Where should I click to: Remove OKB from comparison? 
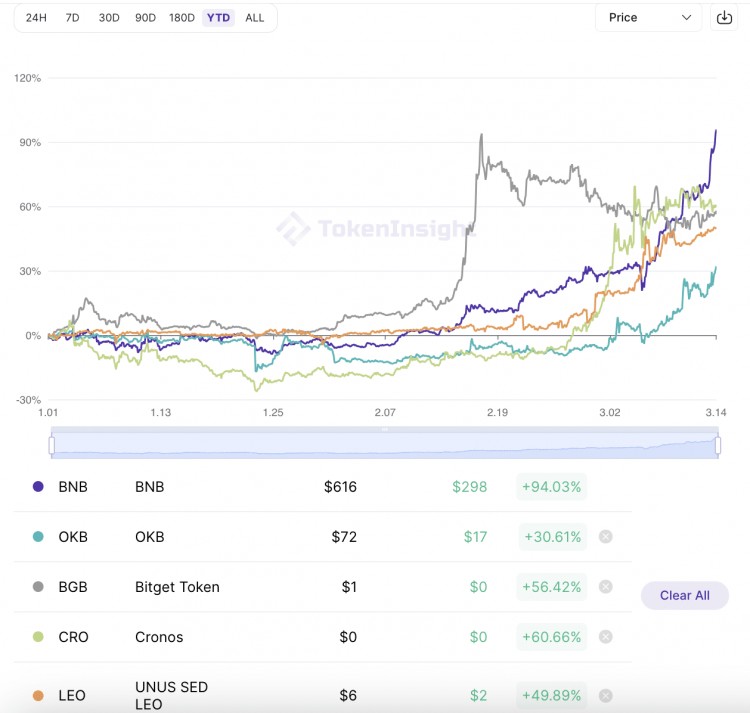606,537
